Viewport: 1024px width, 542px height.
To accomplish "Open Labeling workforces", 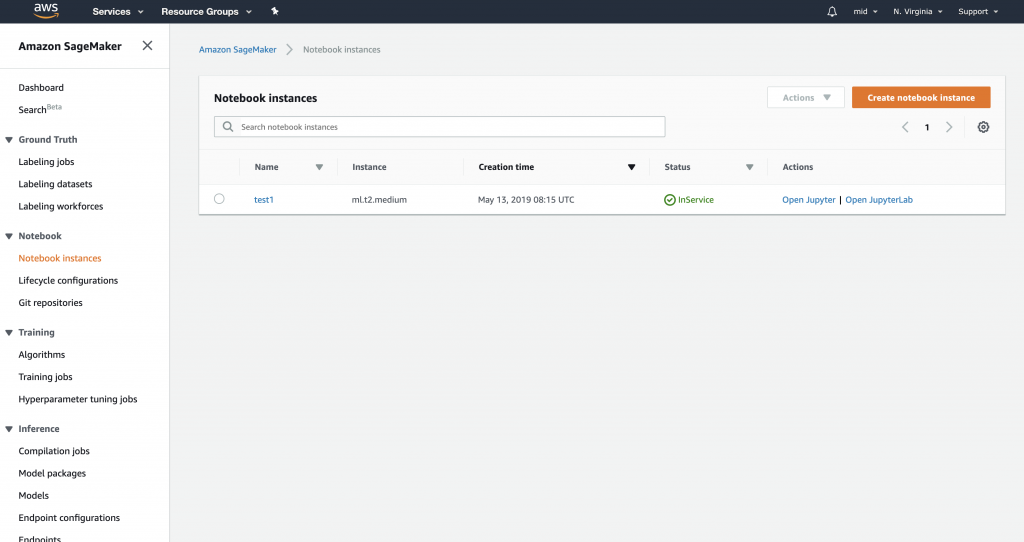I will click(x=61, y=206).
